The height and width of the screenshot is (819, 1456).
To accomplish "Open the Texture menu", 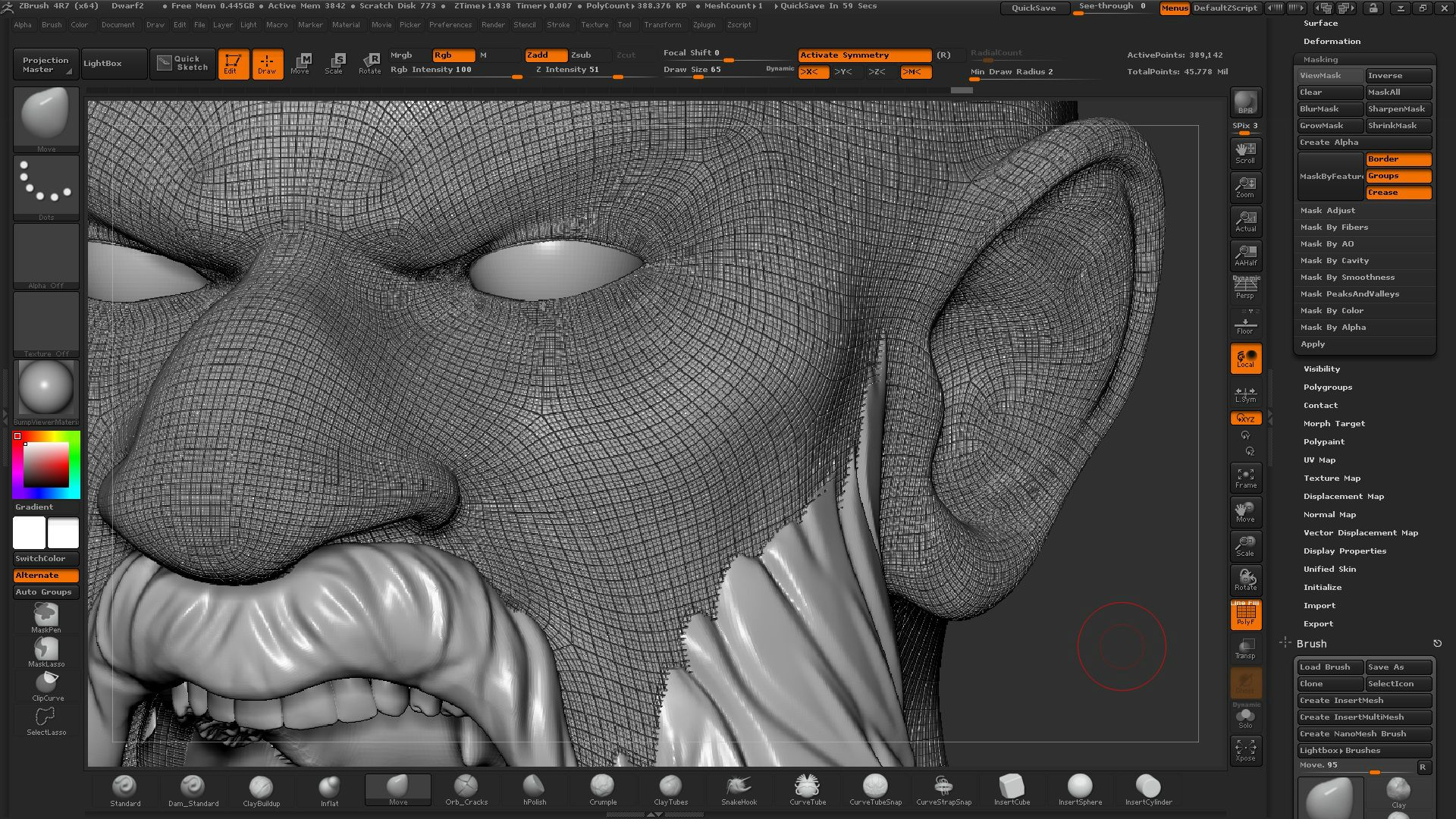I will click(595, 25).
